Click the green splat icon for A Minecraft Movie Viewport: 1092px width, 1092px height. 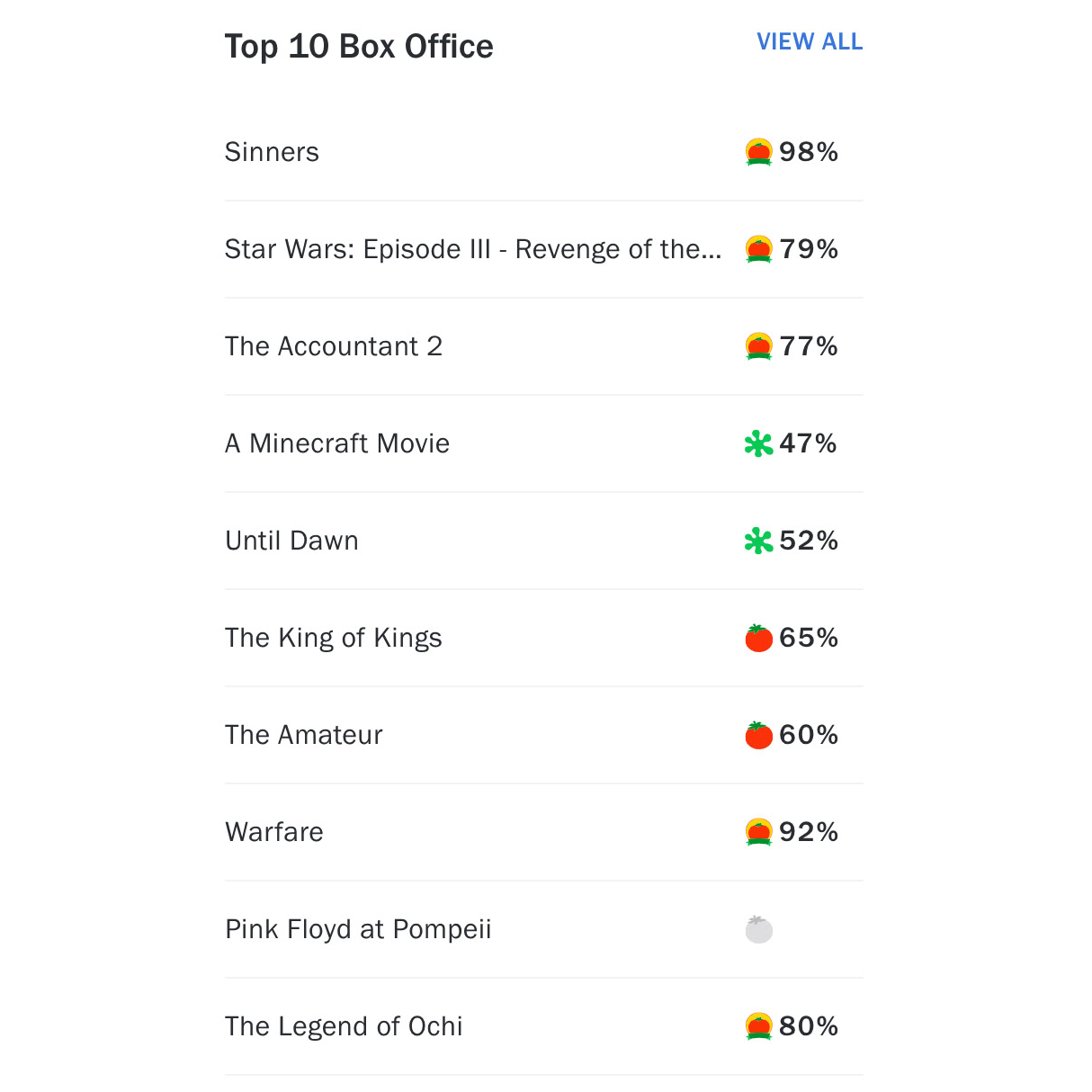pos(758,443)
